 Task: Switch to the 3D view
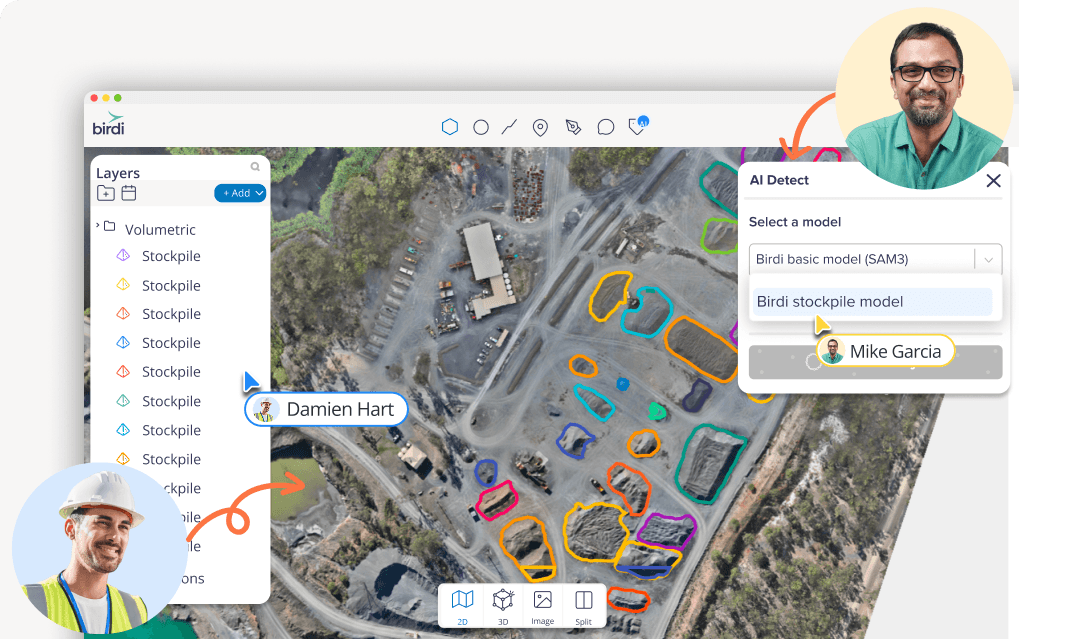click(x=503, y=607)
